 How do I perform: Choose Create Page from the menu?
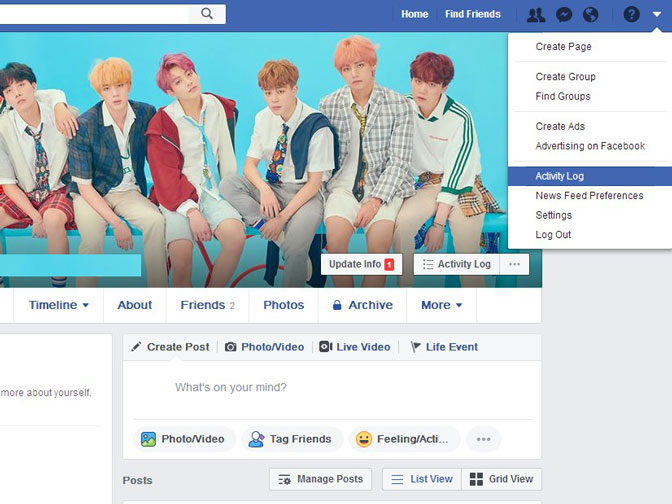[563, 46]
